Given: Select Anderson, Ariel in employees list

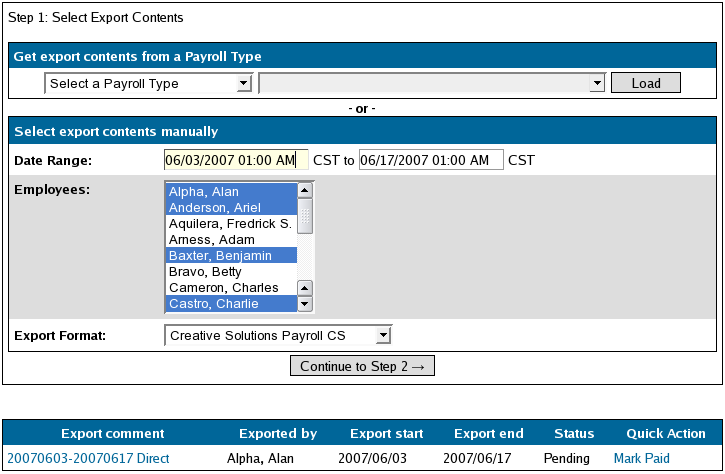Looking at the screenshot, I should click(231, 208).
